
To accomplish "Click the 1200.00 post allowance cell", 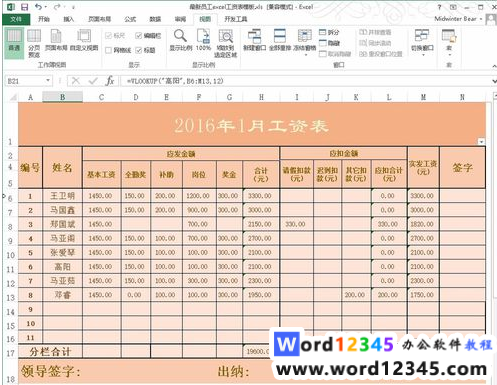I will pos(199,196).
